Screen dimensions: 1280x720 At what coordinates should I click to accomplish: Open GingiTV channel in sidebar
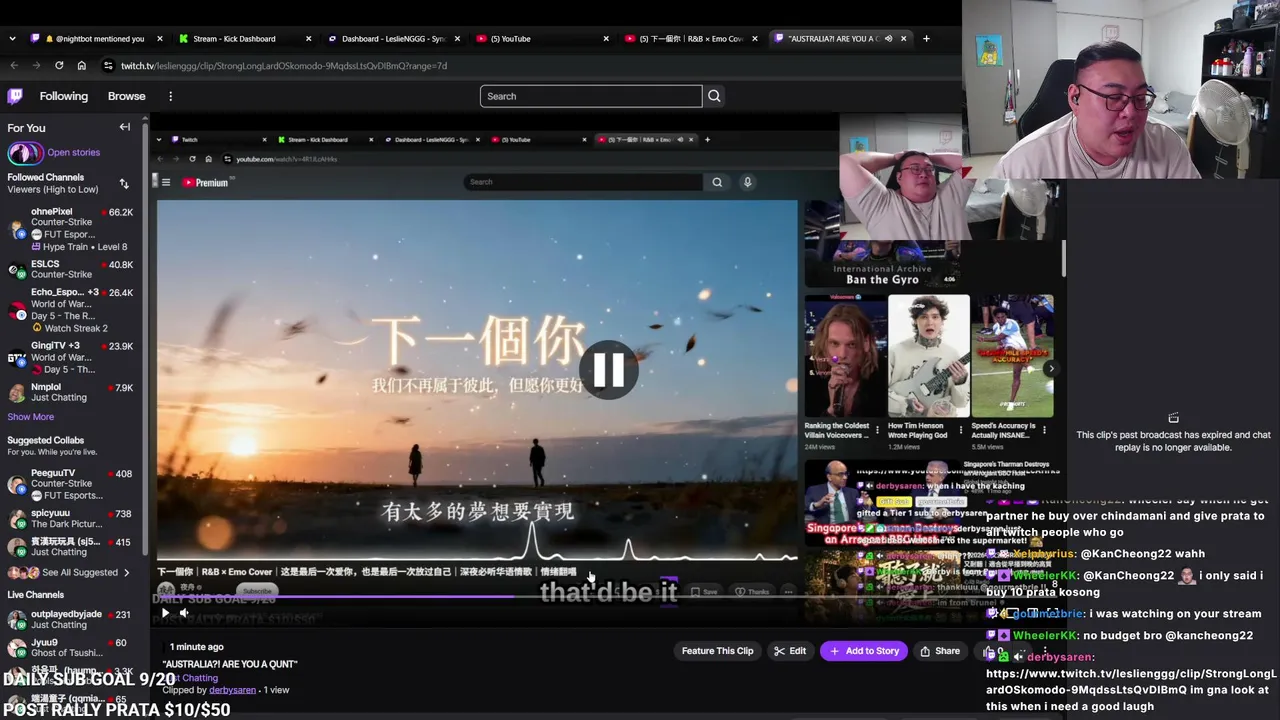(71, 358)
